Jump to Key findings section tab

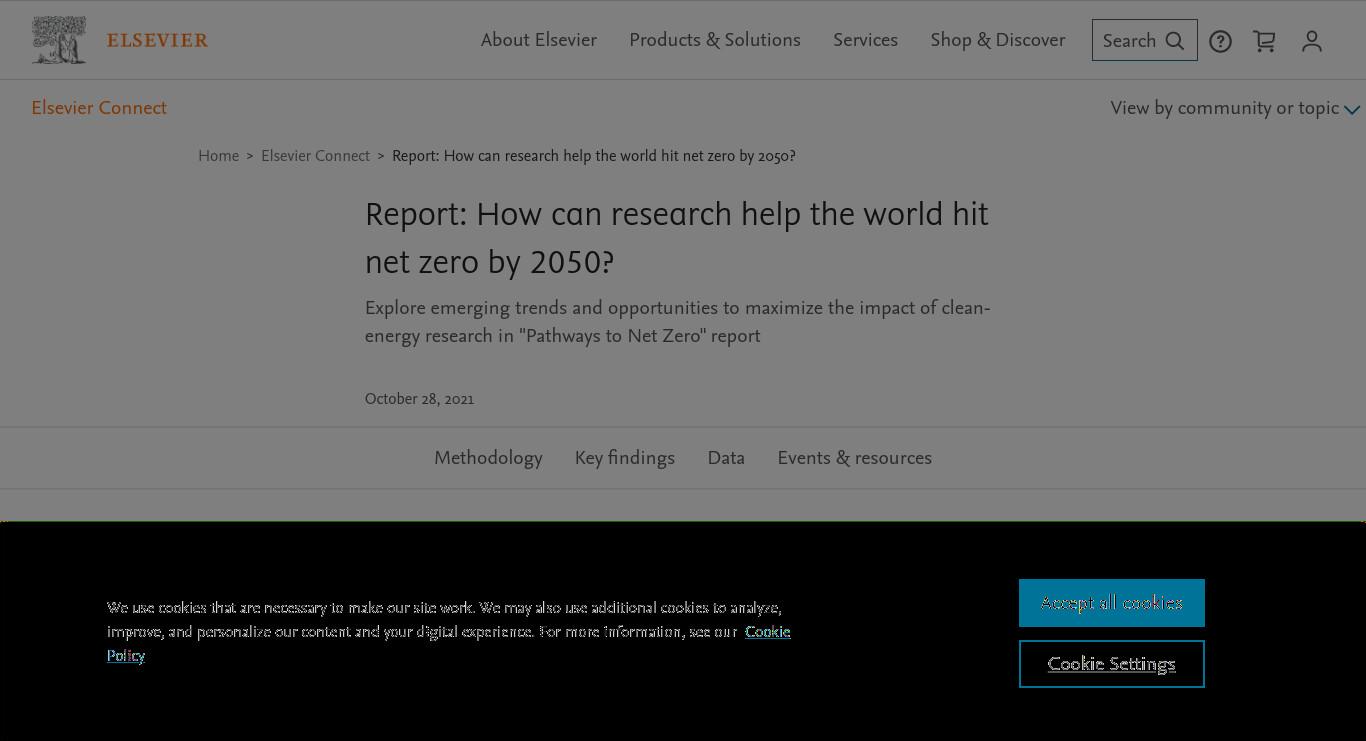[625, 458]
